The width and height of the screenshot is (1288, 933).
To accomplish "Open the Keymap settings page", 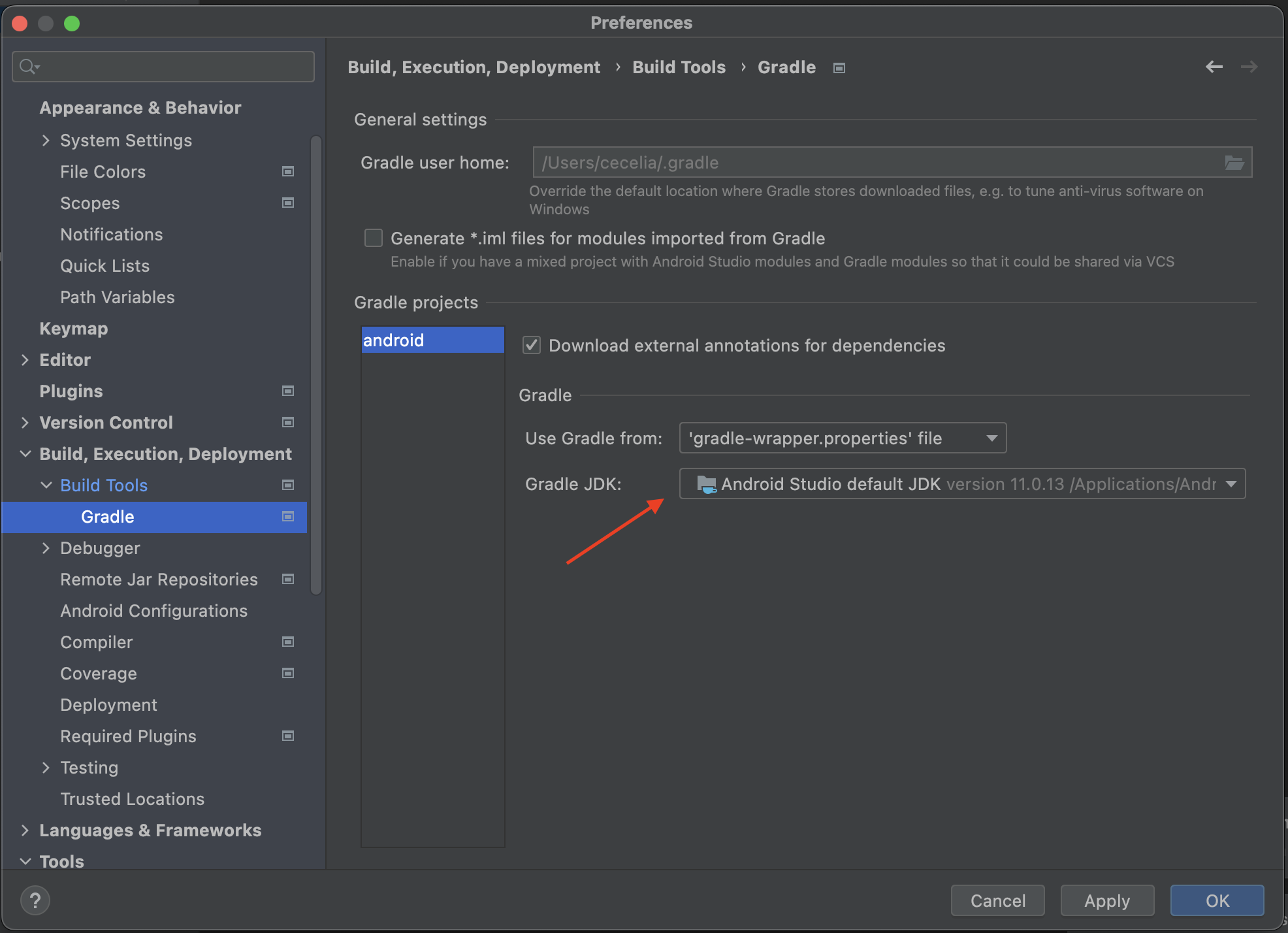I will tap(73, 328).
